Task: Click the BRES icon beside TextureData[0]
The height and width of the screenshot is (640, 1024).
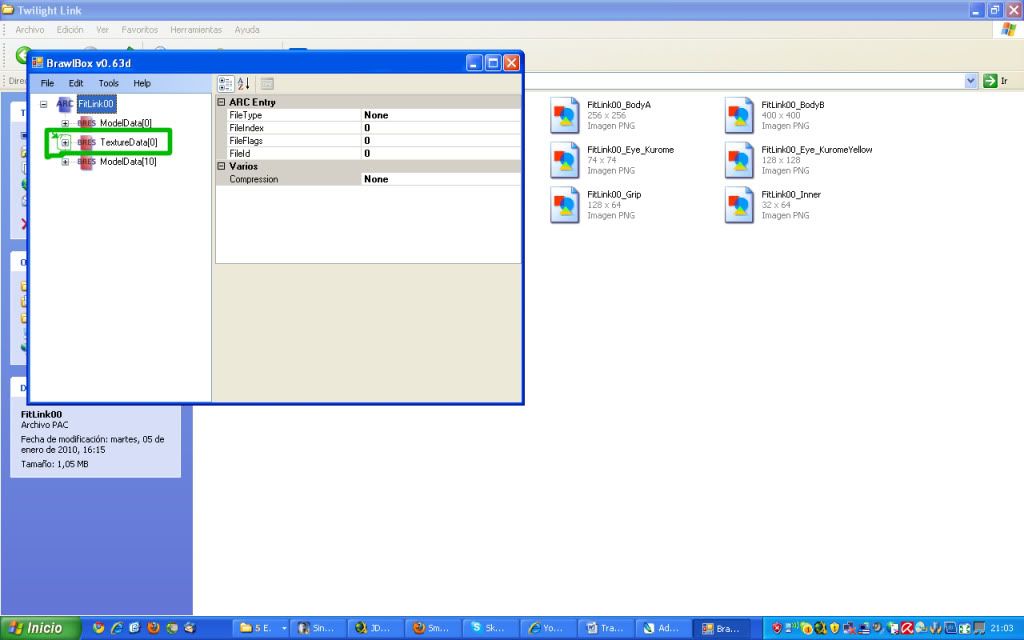Action: pyautogui.click(x=87, y=143)
